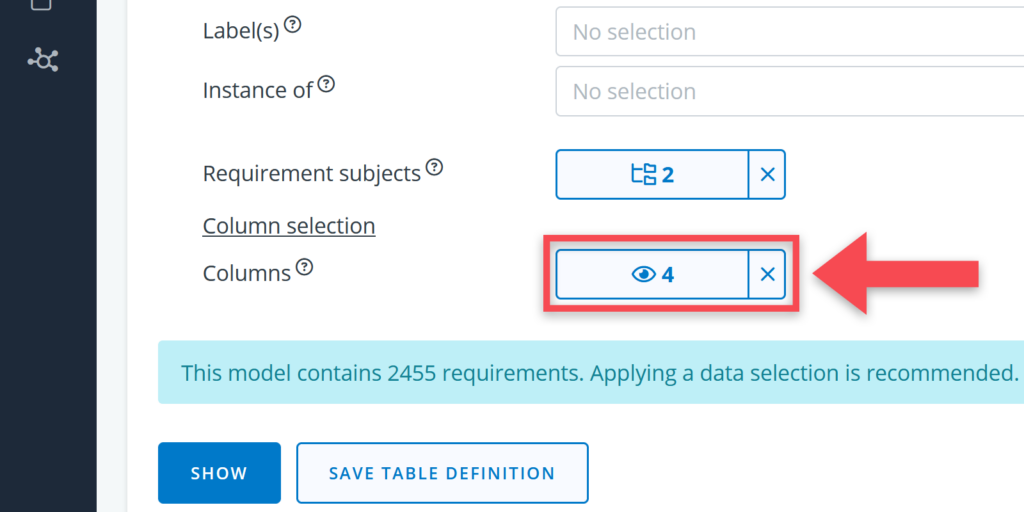Click Save Table Definition
Screen dimensions: 1024x512
click(442, 473)
